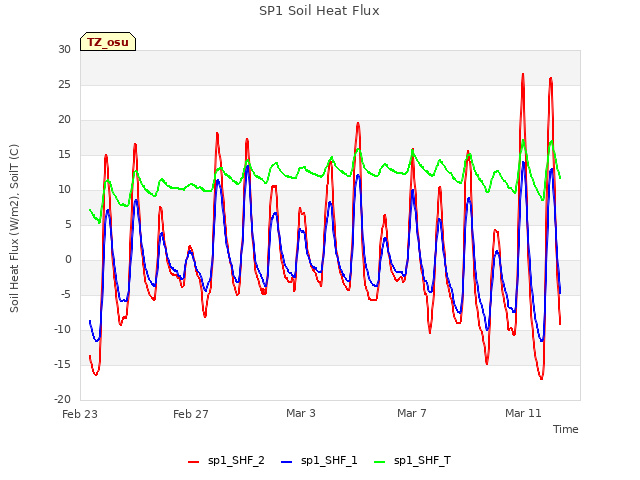This screenshot has height=480, width=640.
Task: Click the highest red peak near Mar 11
Action: point(523,75)
